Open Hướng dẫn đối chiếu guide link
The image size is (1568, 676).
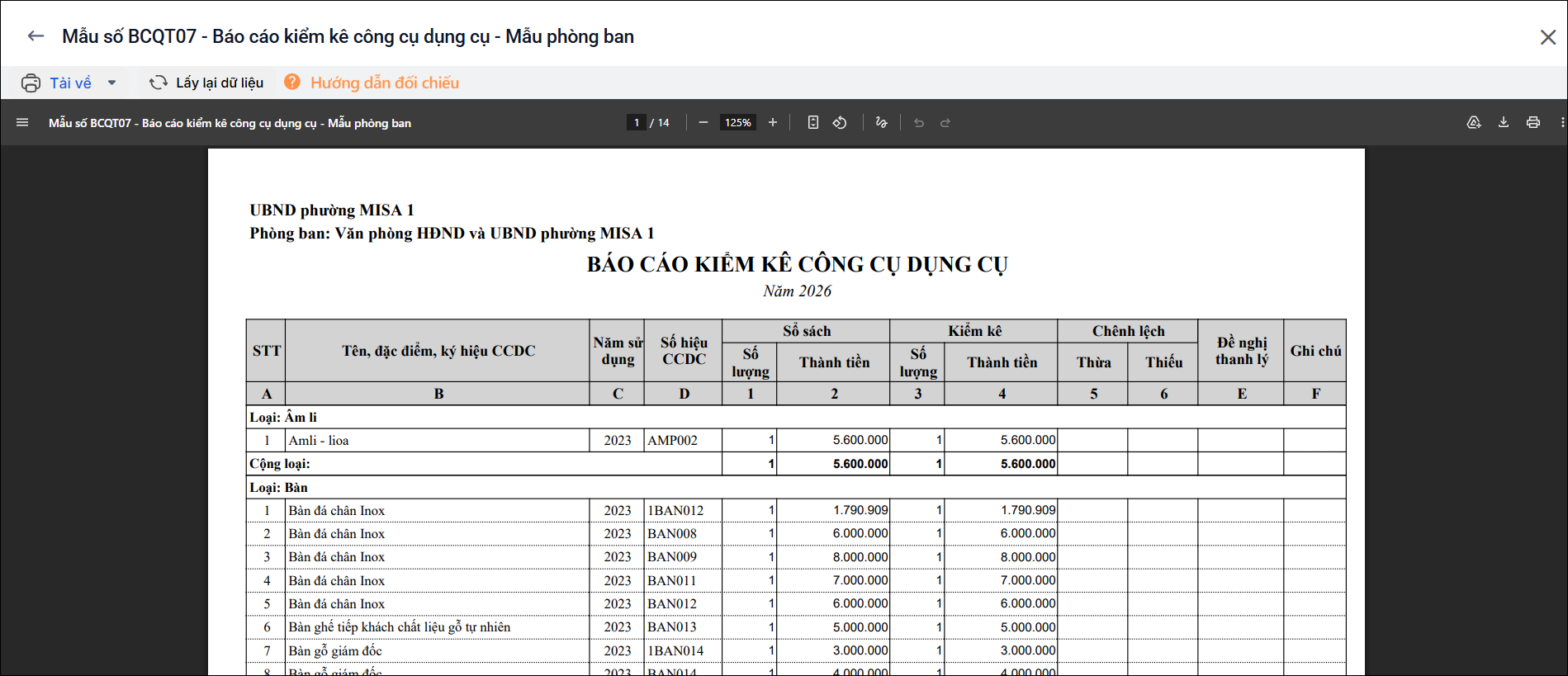coord(385,83)
